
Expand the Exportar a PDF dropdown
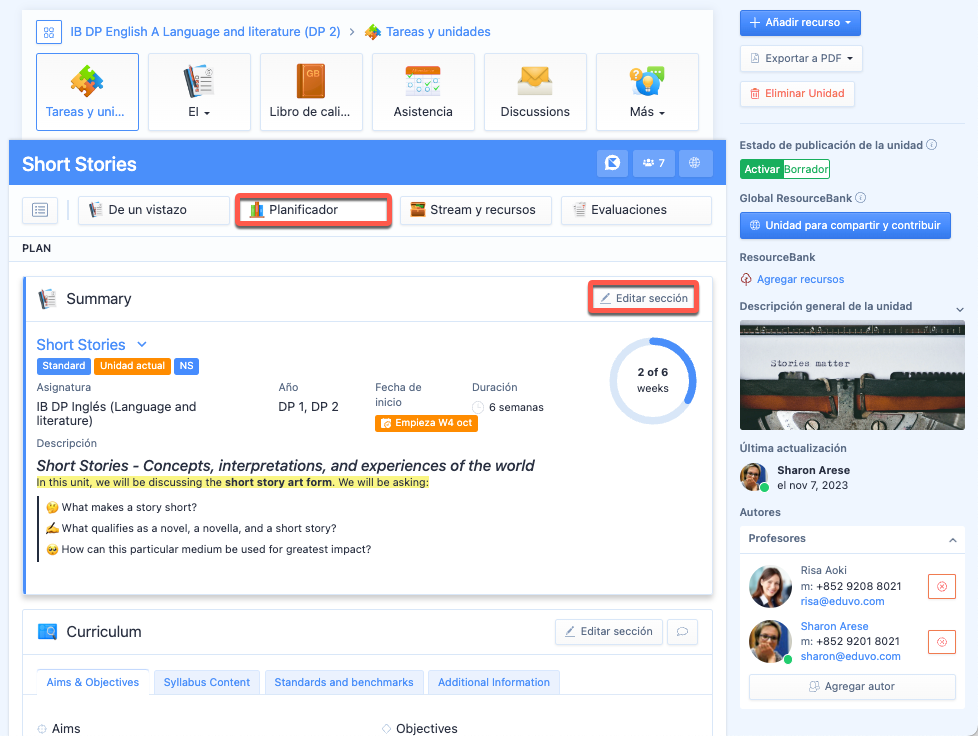point(801,58)
